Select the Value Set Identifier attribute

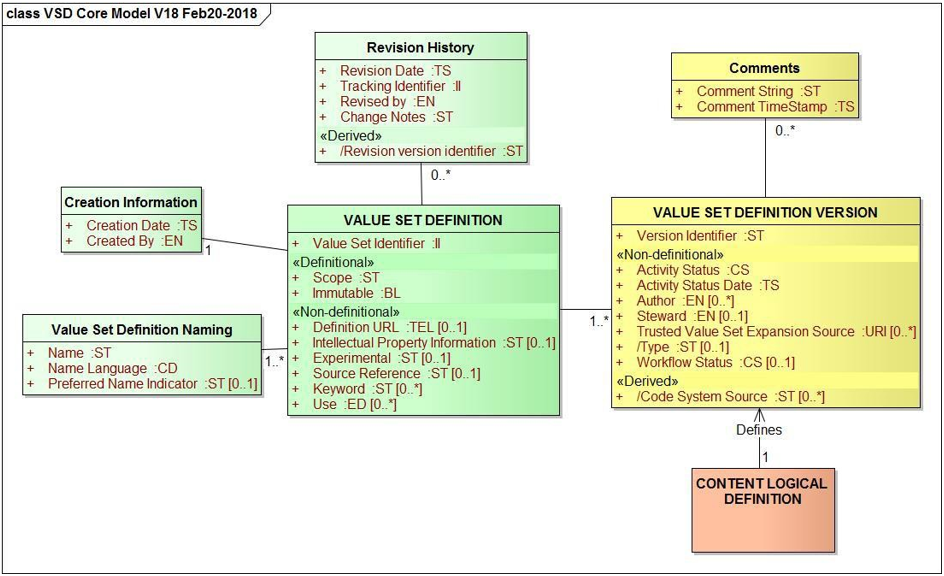(375, 243)
